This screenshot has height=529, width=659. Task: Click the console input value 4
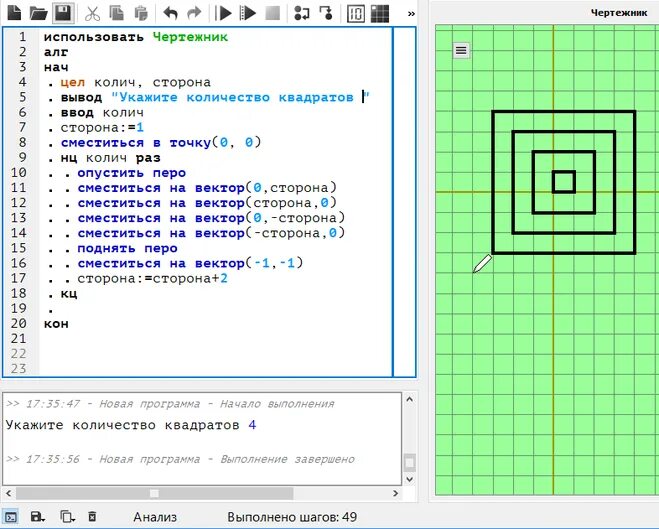click(252, 425)
